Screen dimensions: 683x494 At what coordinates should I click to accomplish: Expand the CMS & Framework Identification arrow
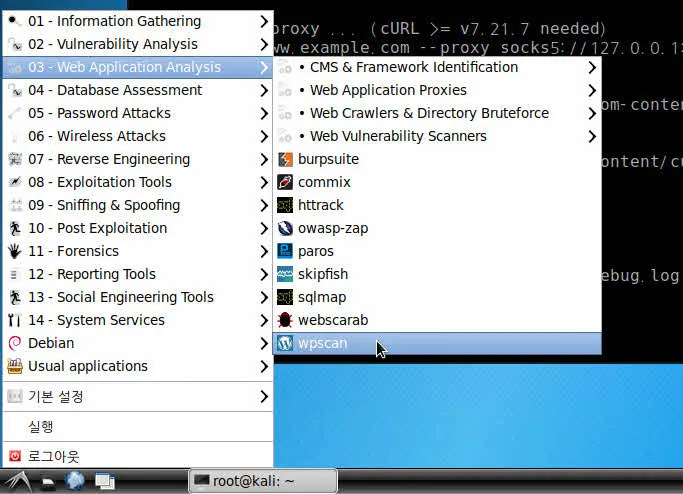(592, 67)
